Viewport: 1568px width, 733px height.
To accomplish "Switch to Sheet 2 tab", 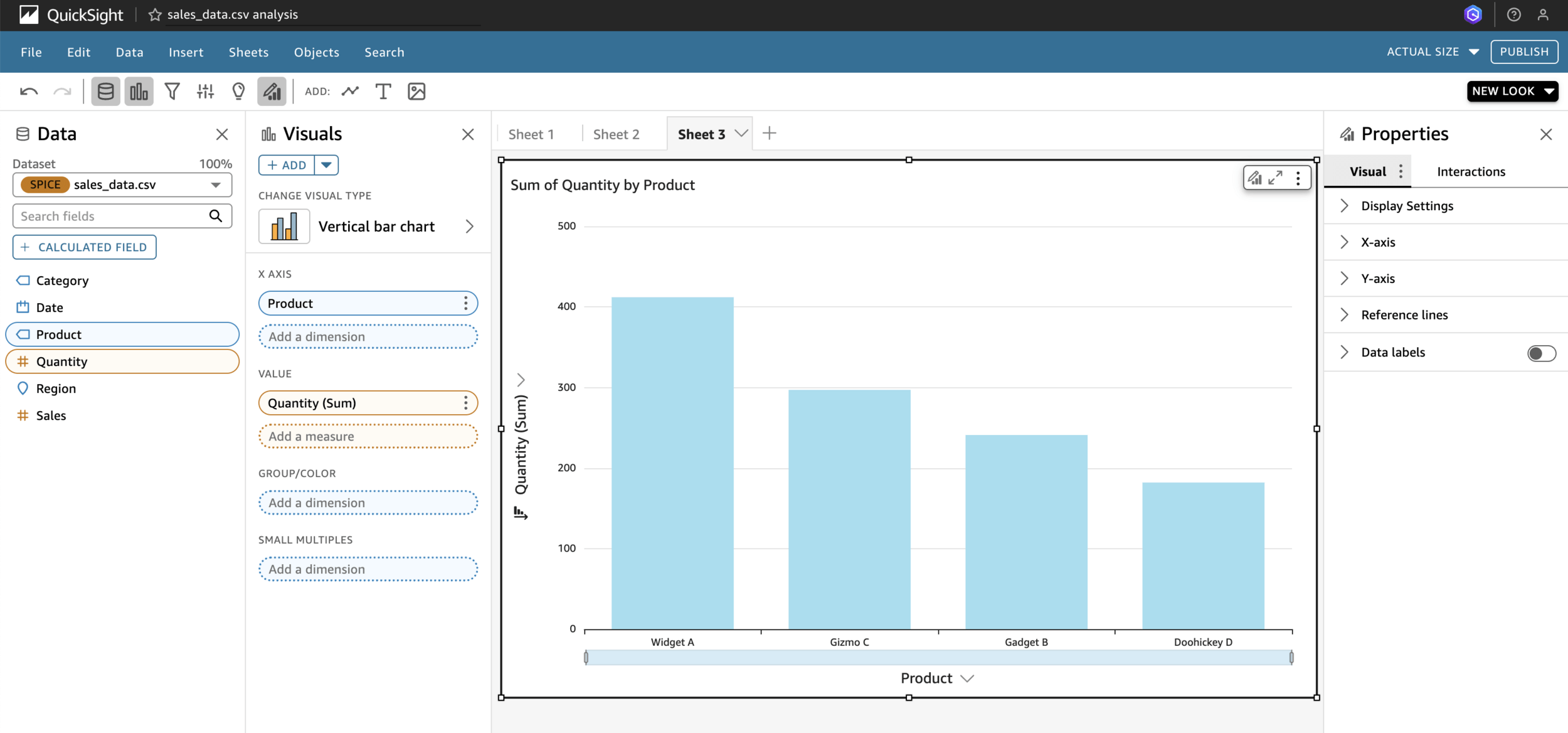I will click(616, 134).
